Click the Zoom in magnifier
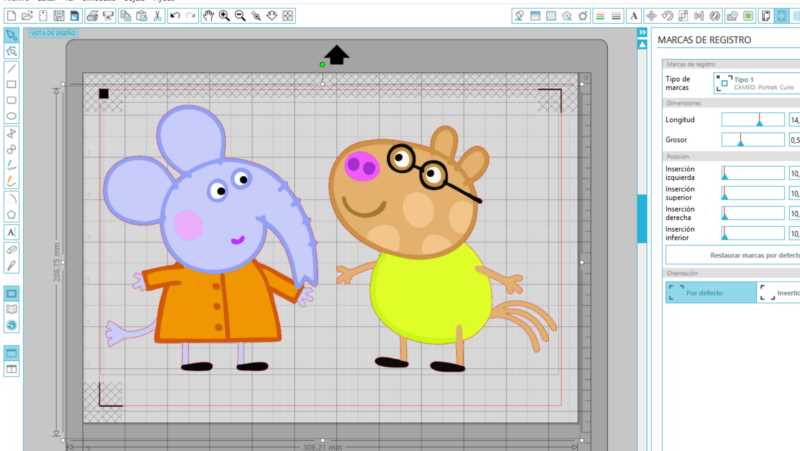The image size is (800, 451). 224,16
